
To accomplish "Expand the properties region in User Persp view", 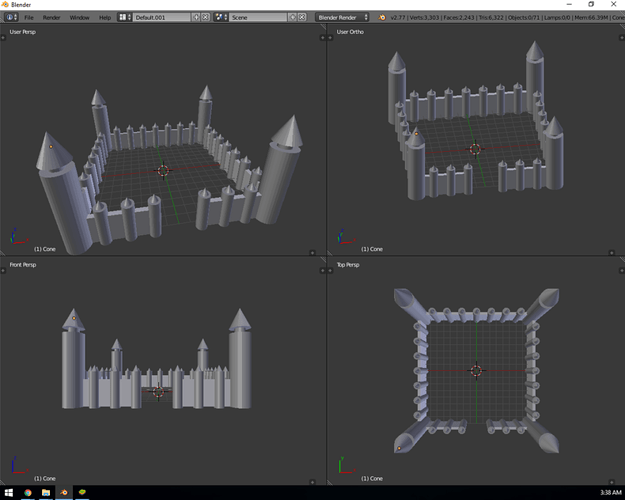I will click(322, 37).
